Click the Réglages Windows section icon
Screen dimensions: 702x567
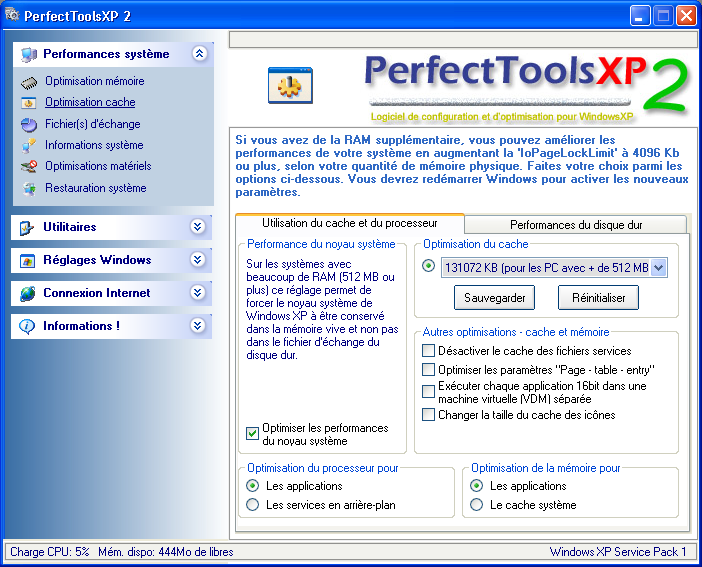point(27,261)
